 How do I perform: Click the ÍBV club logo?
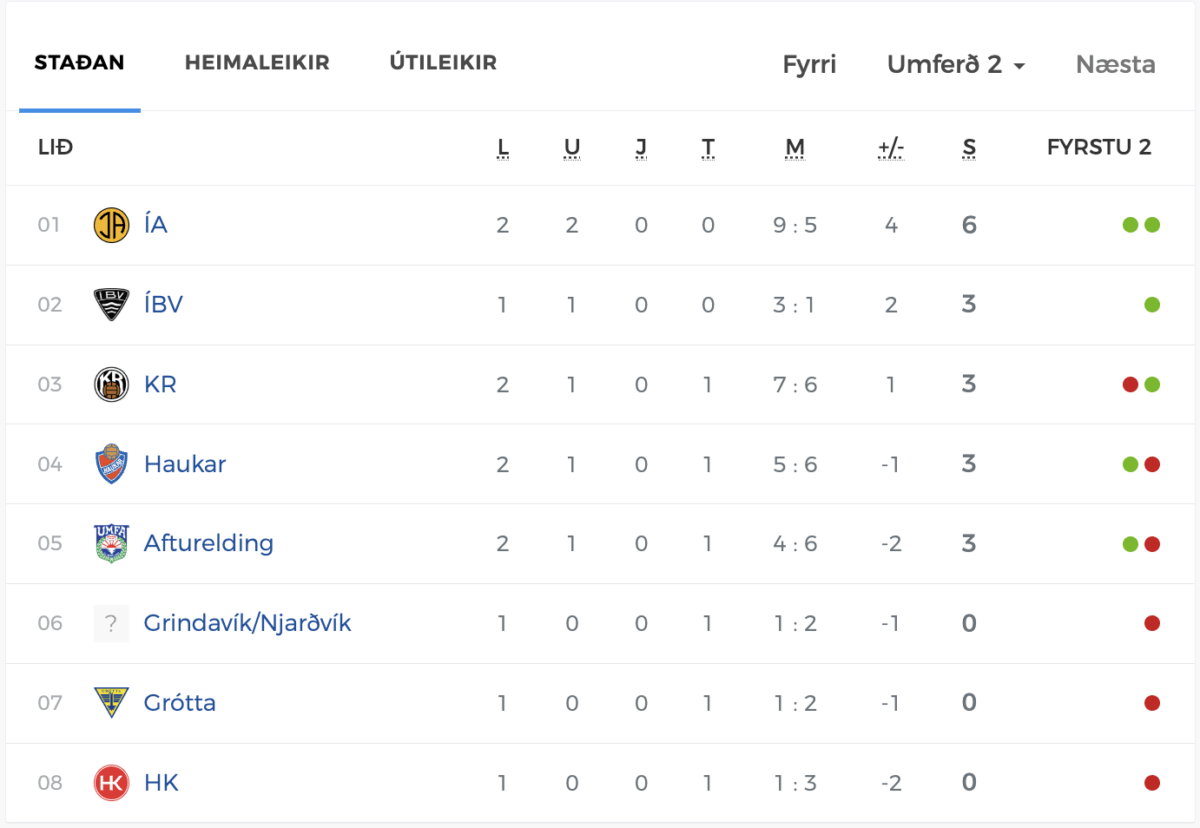[111, 304]
